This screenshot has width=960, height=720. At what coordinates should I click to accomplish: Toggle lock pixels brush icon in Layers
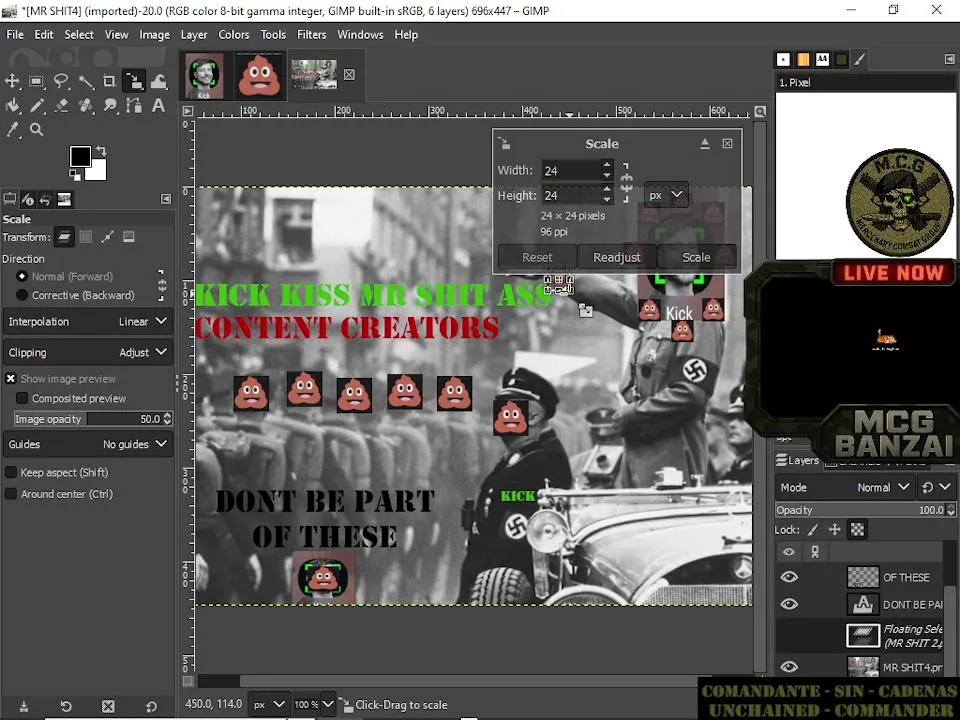[813, 530]
